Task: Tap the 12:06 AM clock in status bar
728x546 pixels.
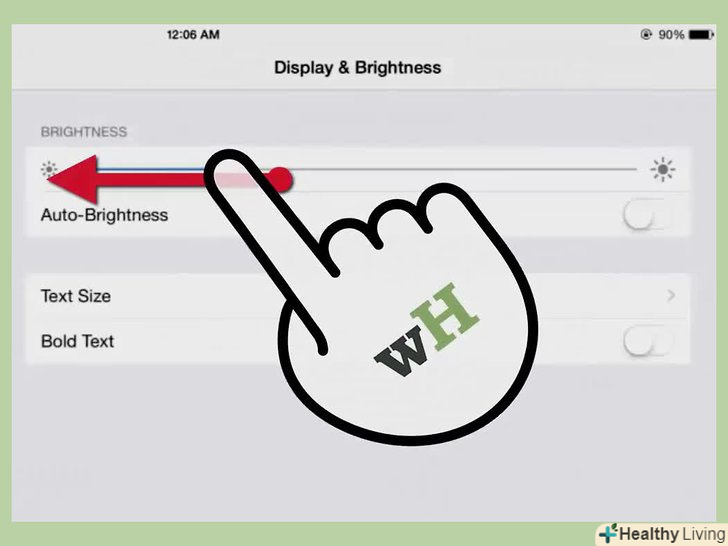Action: tap(193, 35)
